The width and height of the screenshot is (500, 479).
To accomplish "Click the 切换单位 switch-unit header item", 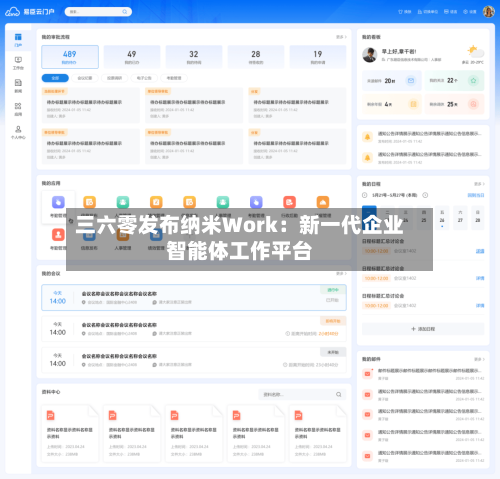I will (x=428, y=12).
